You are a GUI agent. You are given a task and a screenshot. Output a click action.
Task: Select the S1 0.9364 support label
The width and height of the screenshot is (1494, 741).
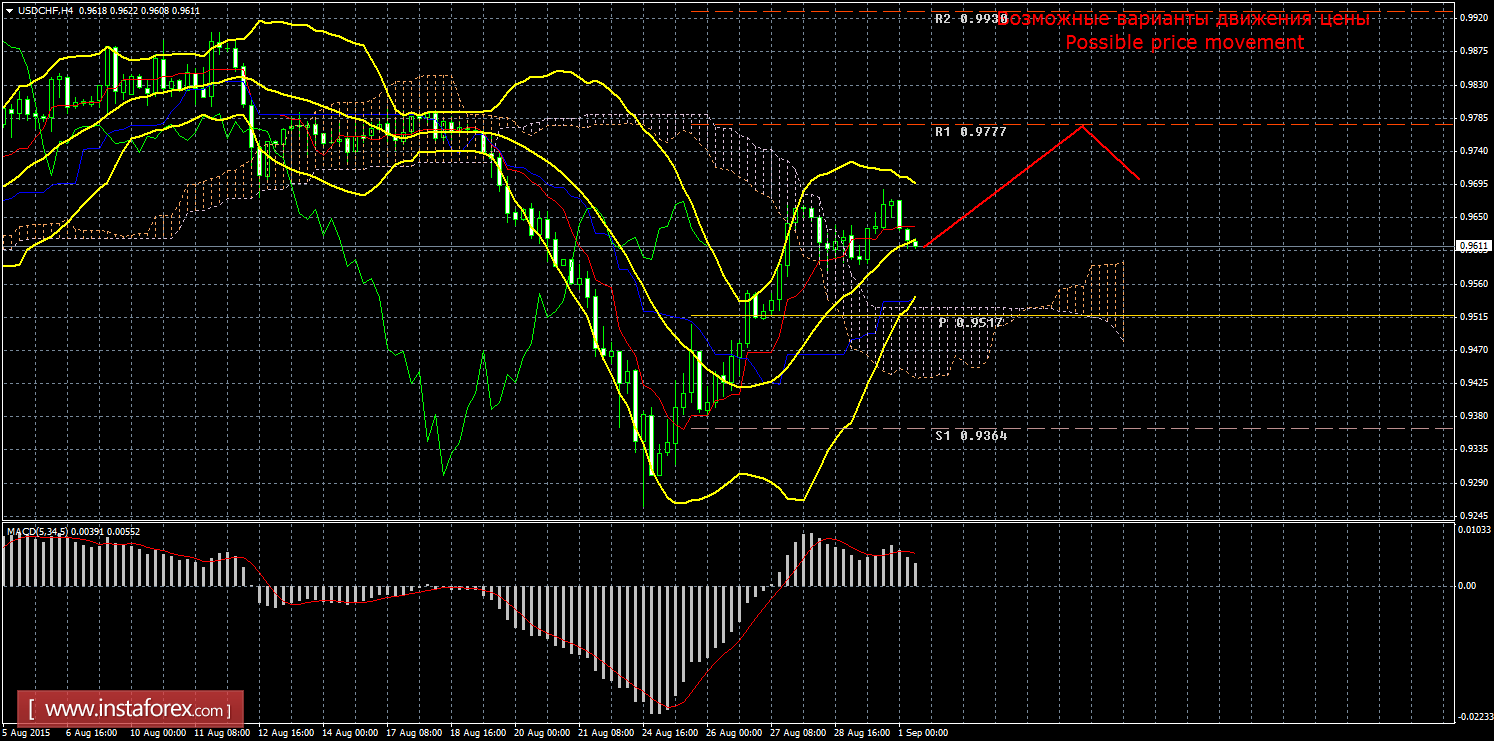coord(971,435)
